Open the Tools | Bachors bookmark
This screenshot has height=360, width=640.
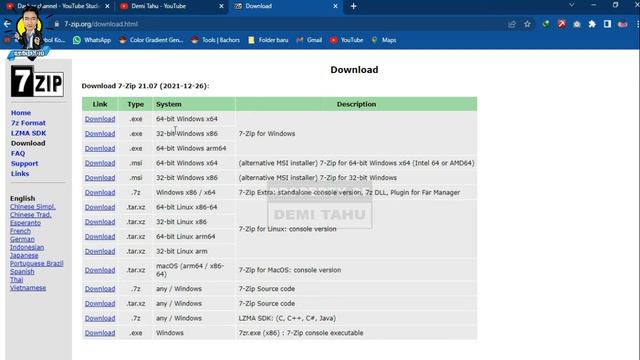(216, 40)
